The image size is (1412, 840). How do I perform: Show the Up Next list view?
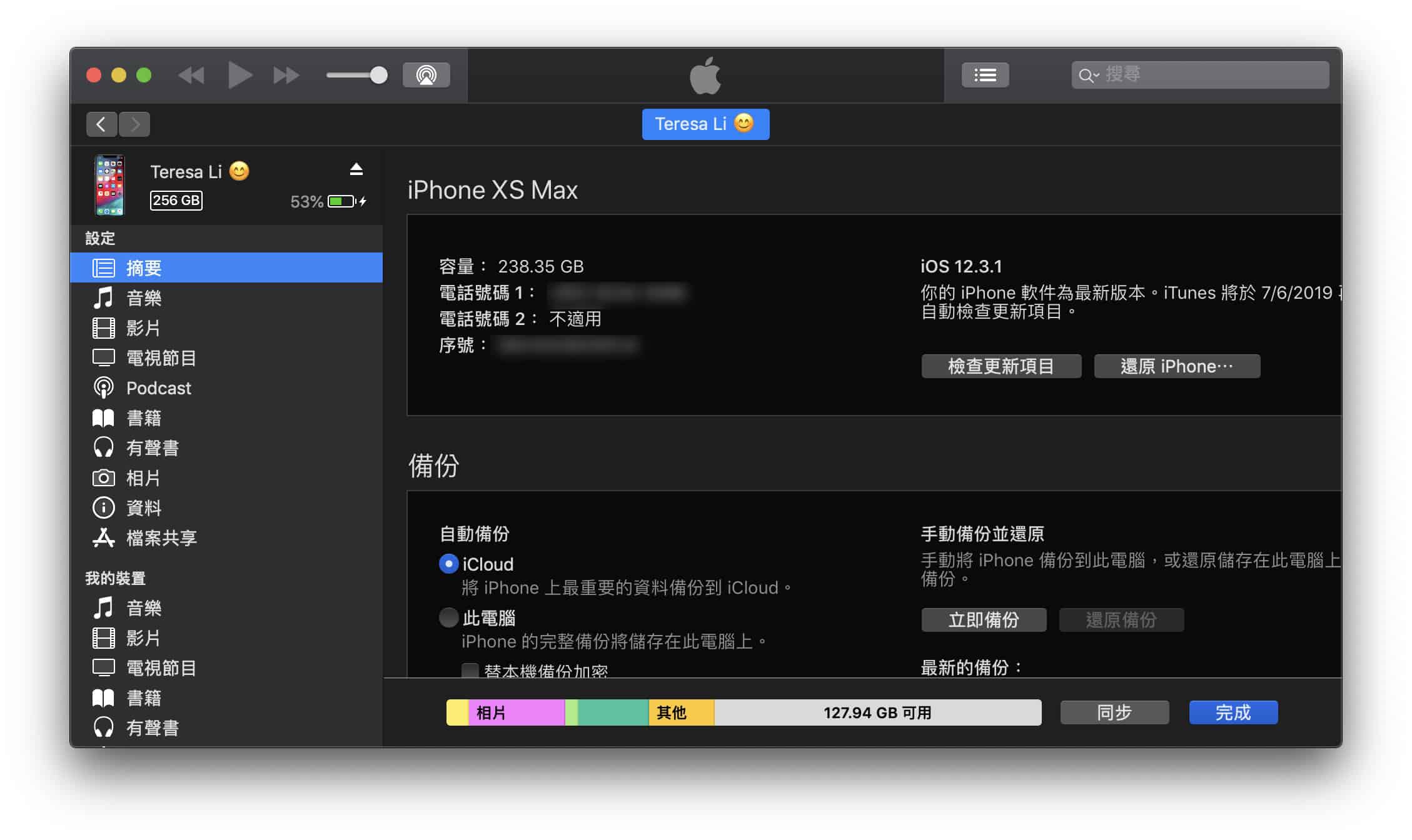tap(985, 75)
